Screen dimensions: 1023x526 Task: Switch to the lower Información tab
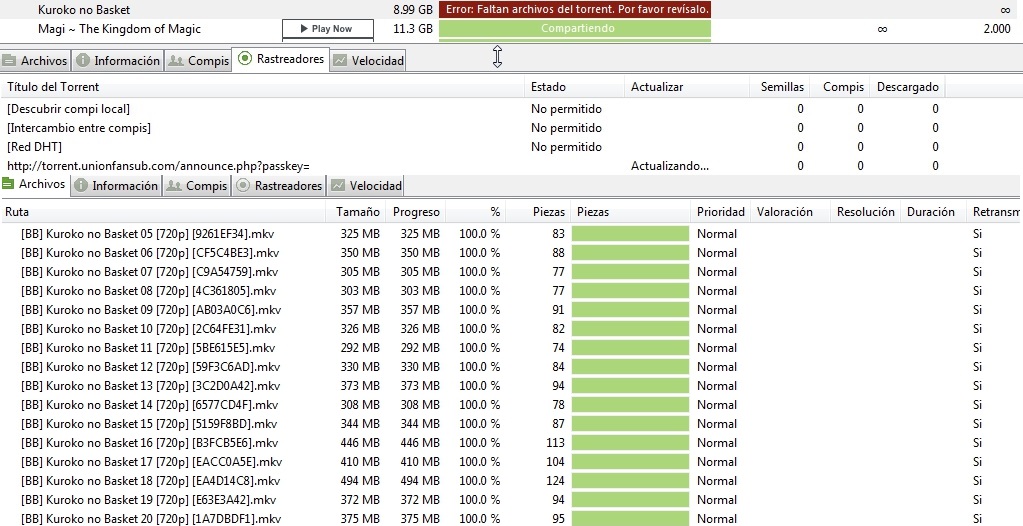pos(115,185)
